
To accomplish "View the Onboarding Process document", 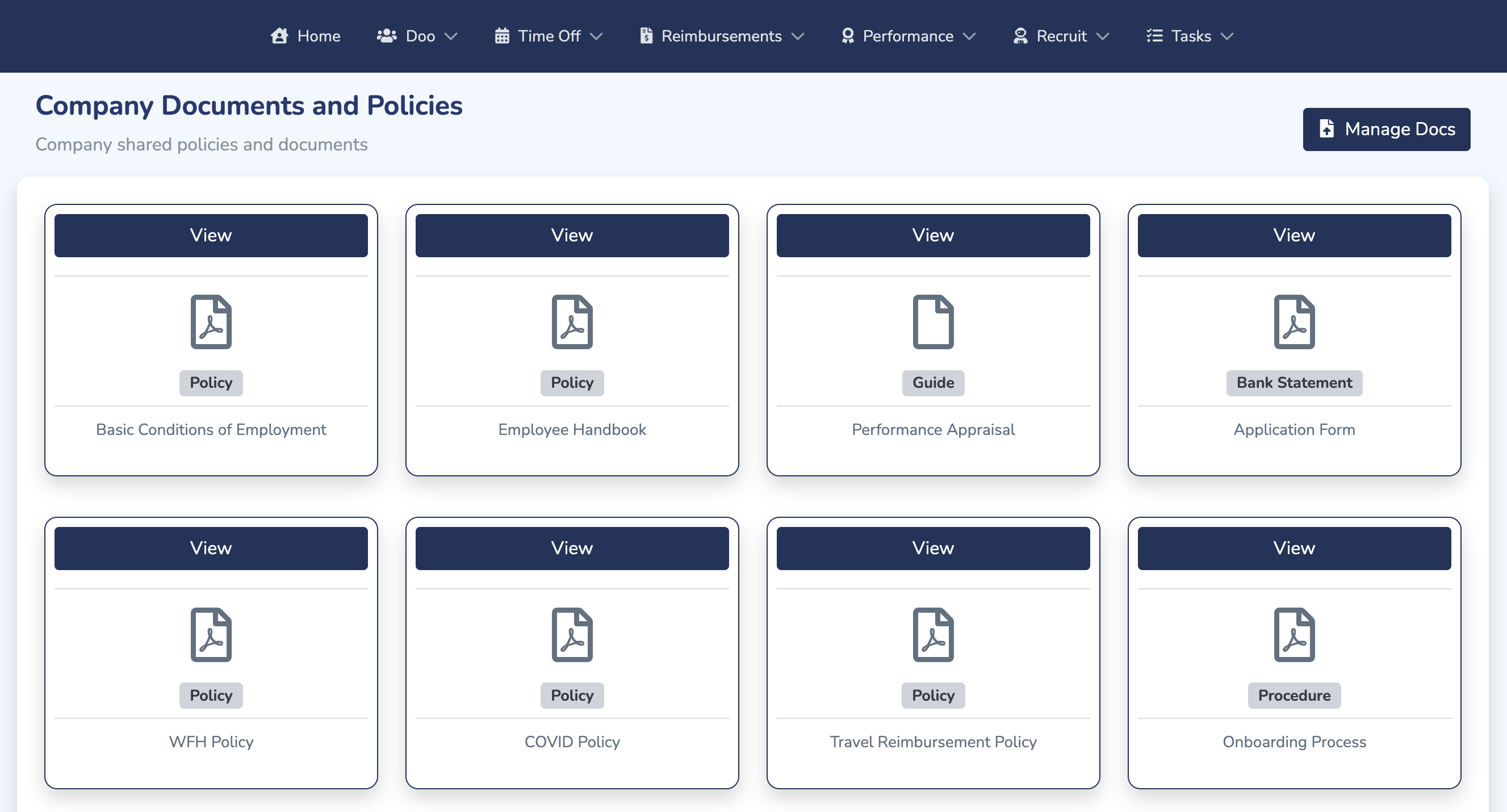I will click(x=1294, y=548).
